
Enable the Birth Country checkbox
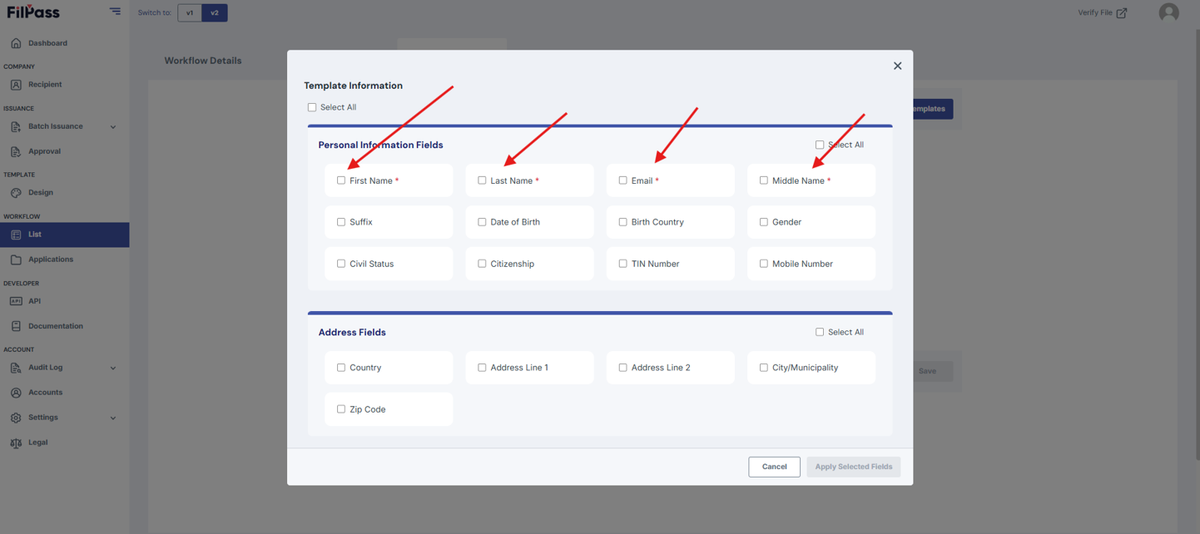click(x=623, y=222)
